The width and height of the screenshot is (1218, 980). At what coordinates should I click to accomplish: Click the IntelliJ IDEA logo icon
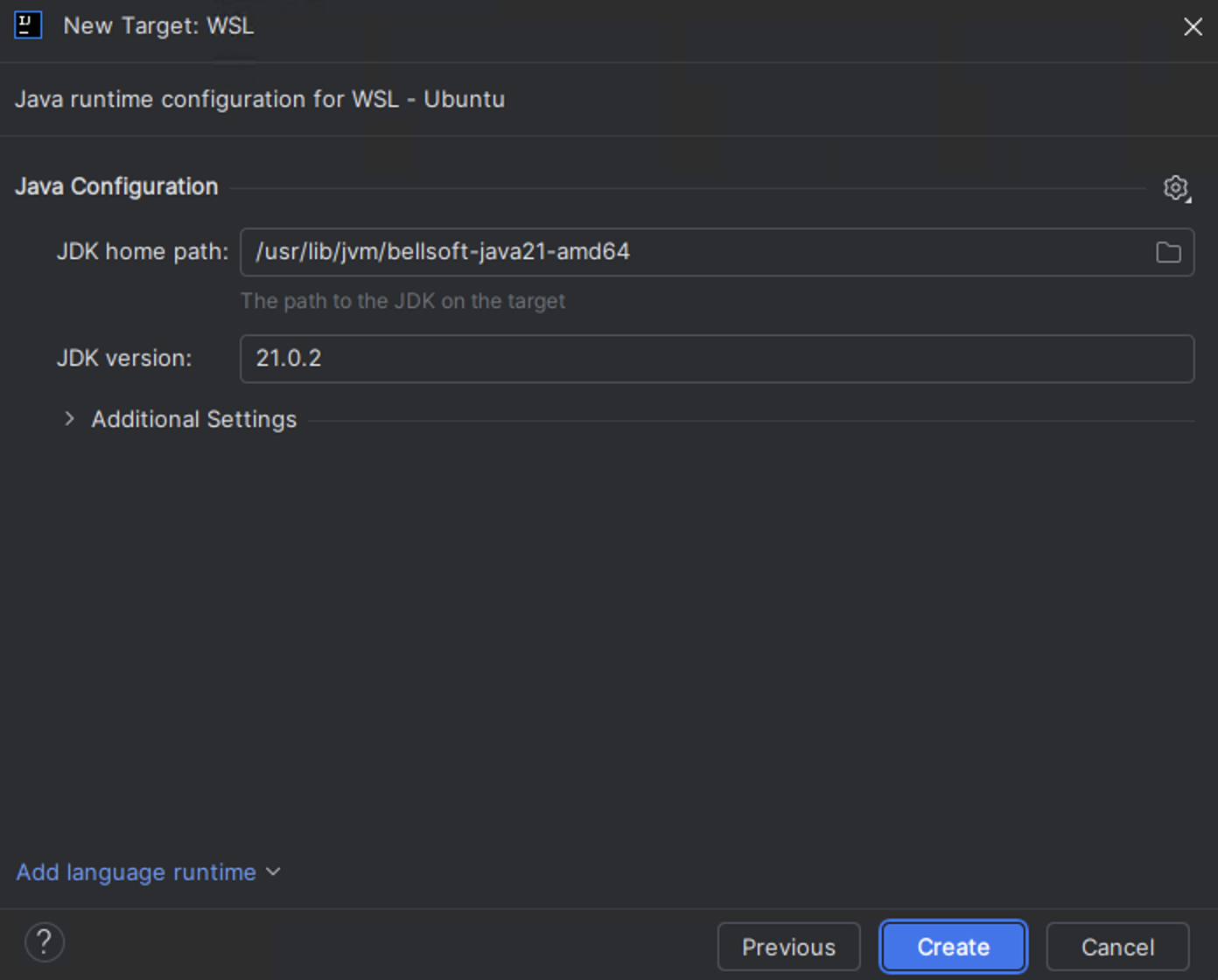pyautogui.click(x=28, y=25)
